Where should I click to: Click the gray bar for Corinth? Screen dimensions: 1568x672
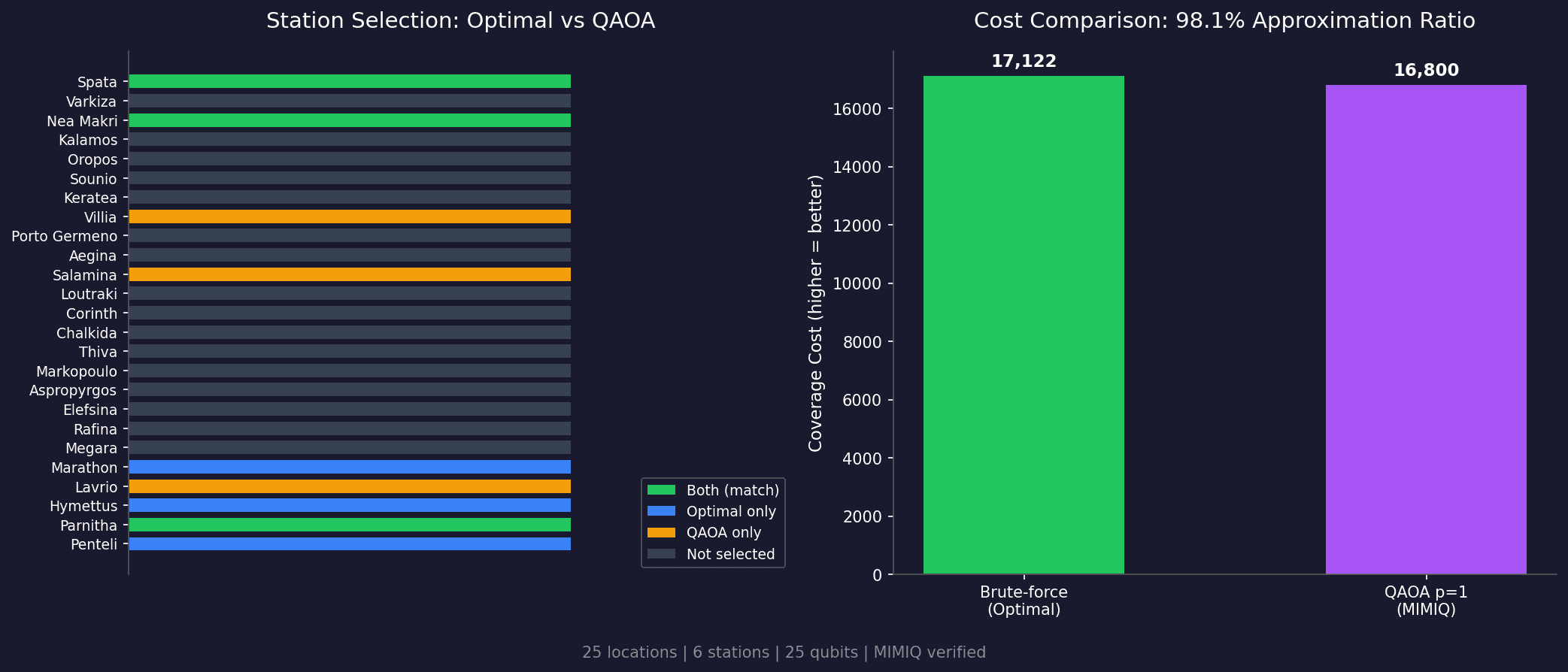click(350, 313)
